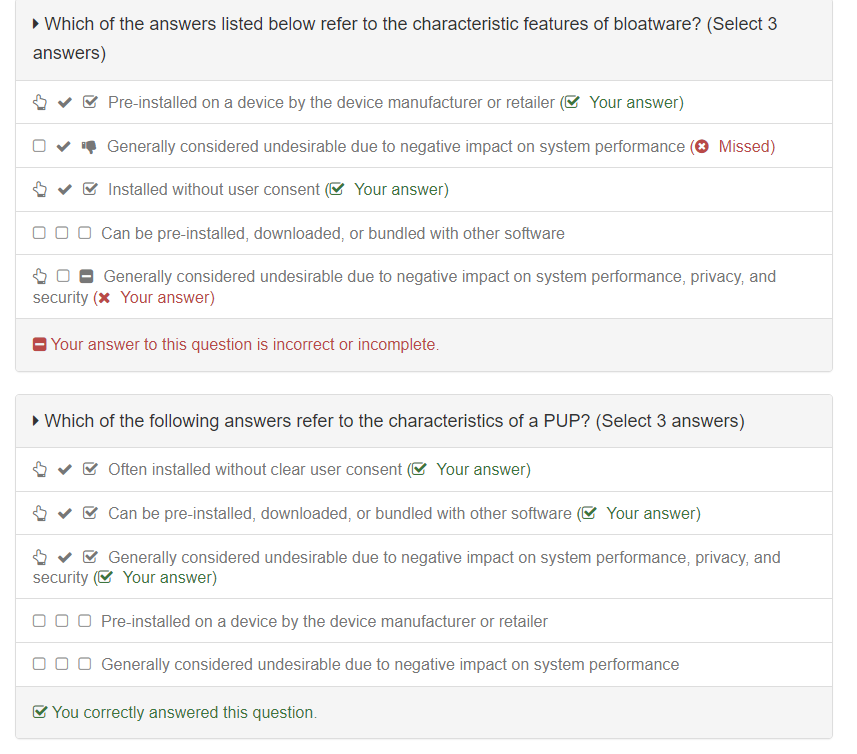Click the last PUP answer, 'negative impact on system performance'
857x754 pixels.
tap(390, 664)
